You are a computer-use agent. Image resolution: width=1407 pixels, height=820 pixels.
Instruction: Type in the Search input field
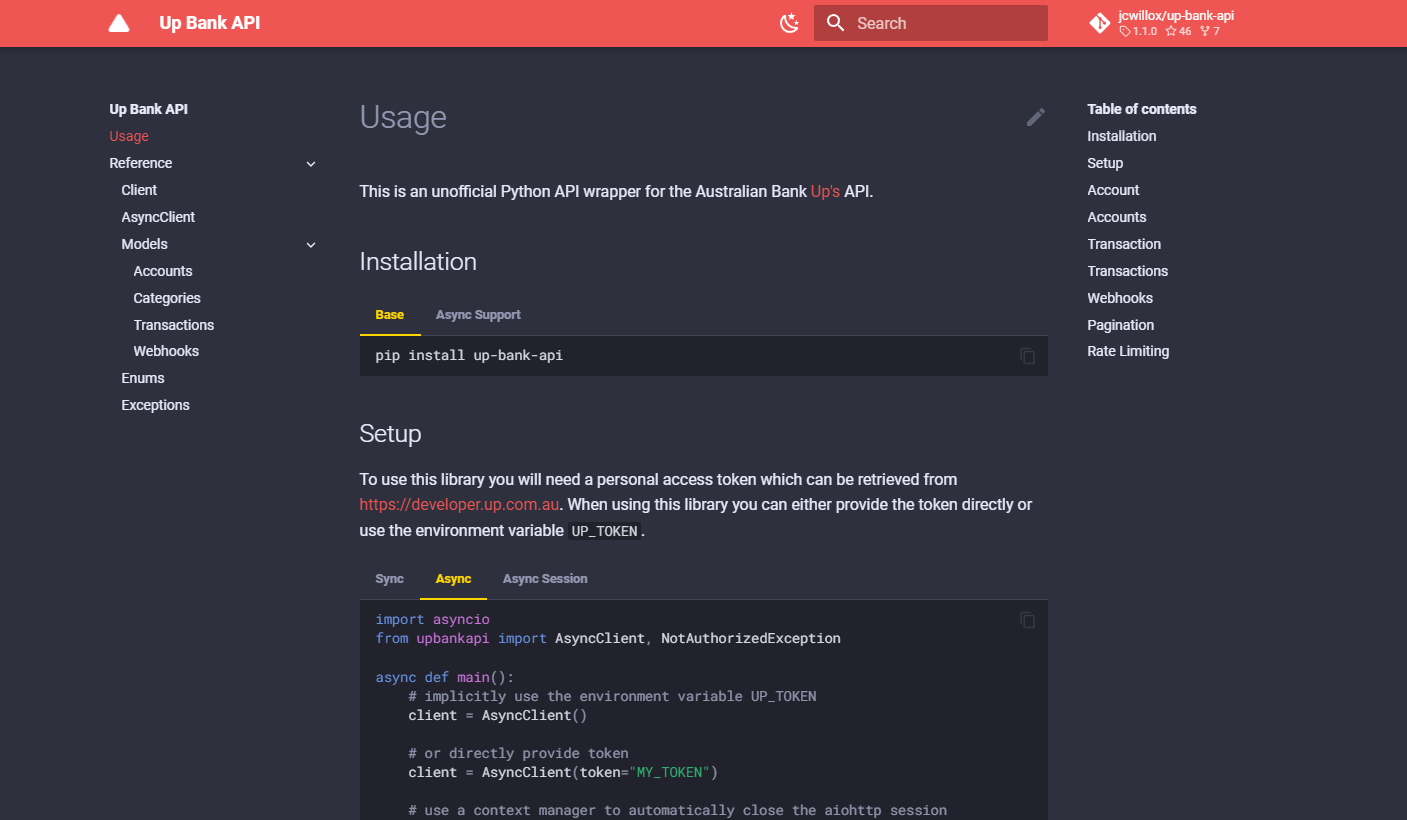[940, 23]
